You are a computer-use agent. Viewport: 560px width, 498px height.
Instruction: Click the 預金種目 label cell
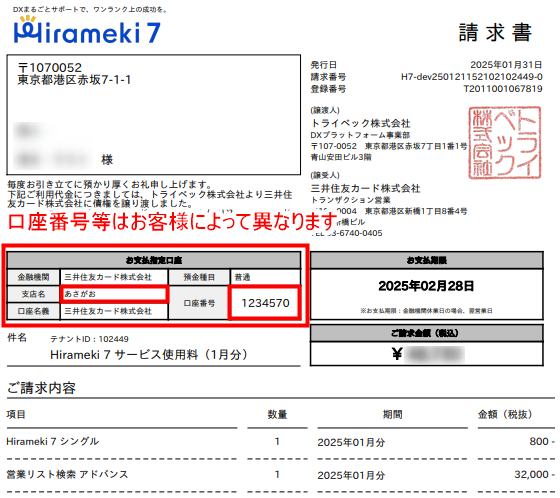tap(199, 277)
